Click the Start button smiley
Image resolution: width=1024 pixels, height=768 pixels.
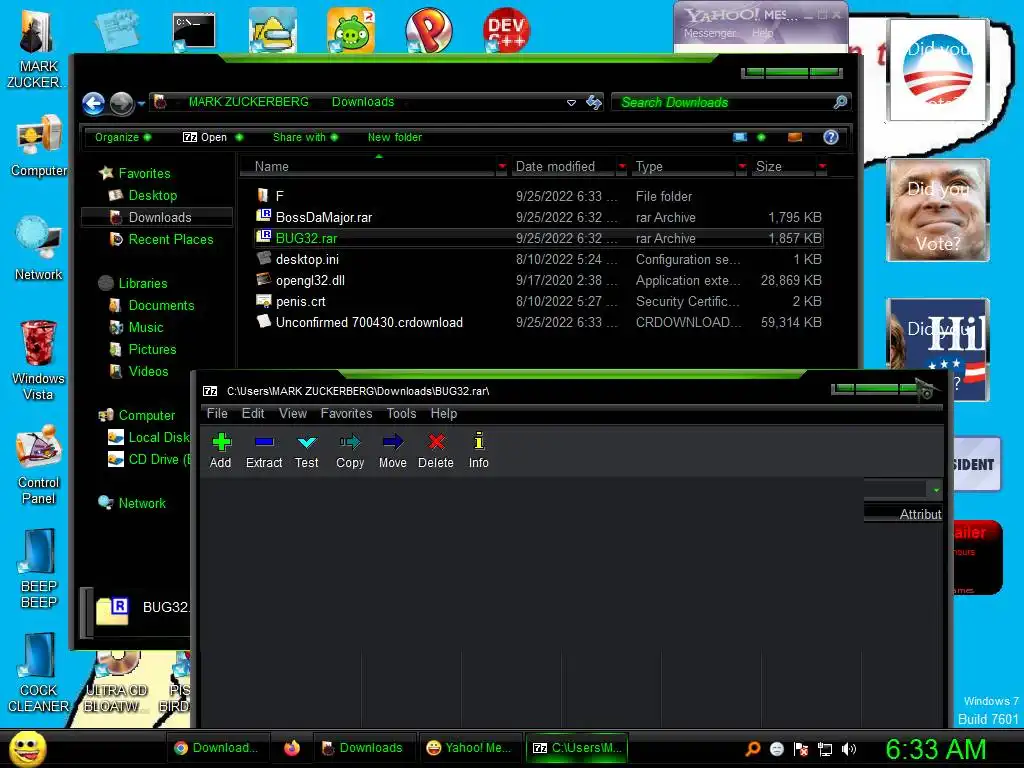click(27, 748)
